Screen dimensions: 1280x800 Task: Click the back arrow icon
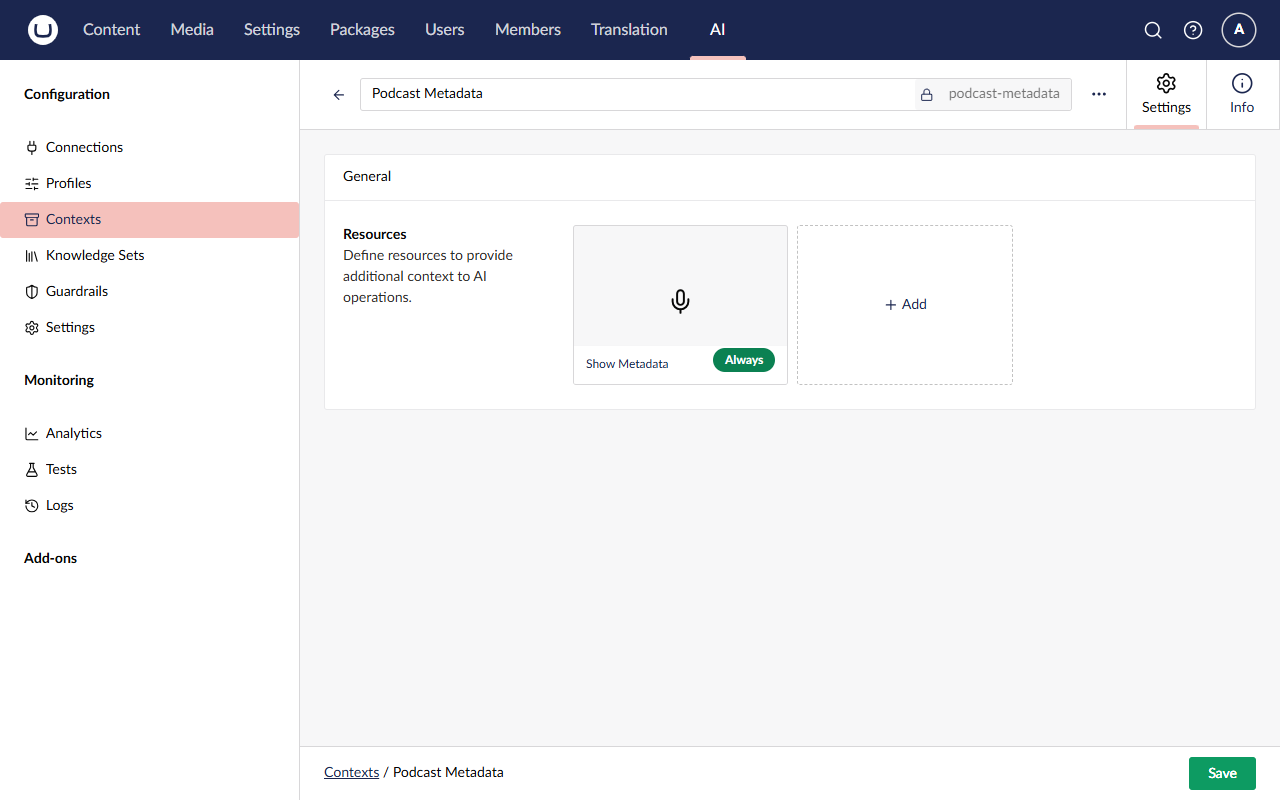point(339,95)
